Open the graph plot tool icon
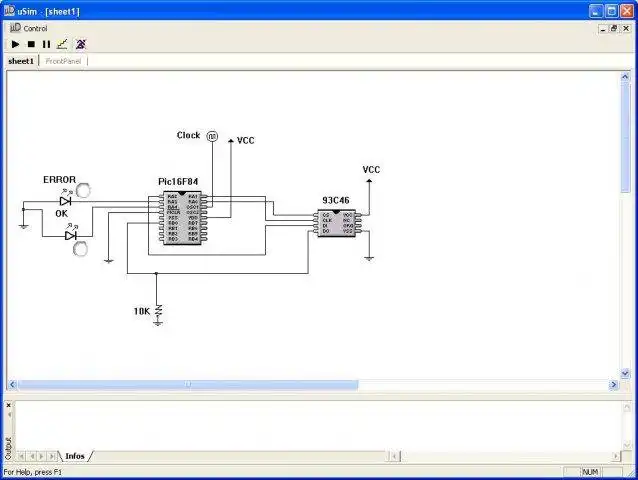Image resolution: width=638 pixels, height=480 pixels. click(x=62, y=44)
